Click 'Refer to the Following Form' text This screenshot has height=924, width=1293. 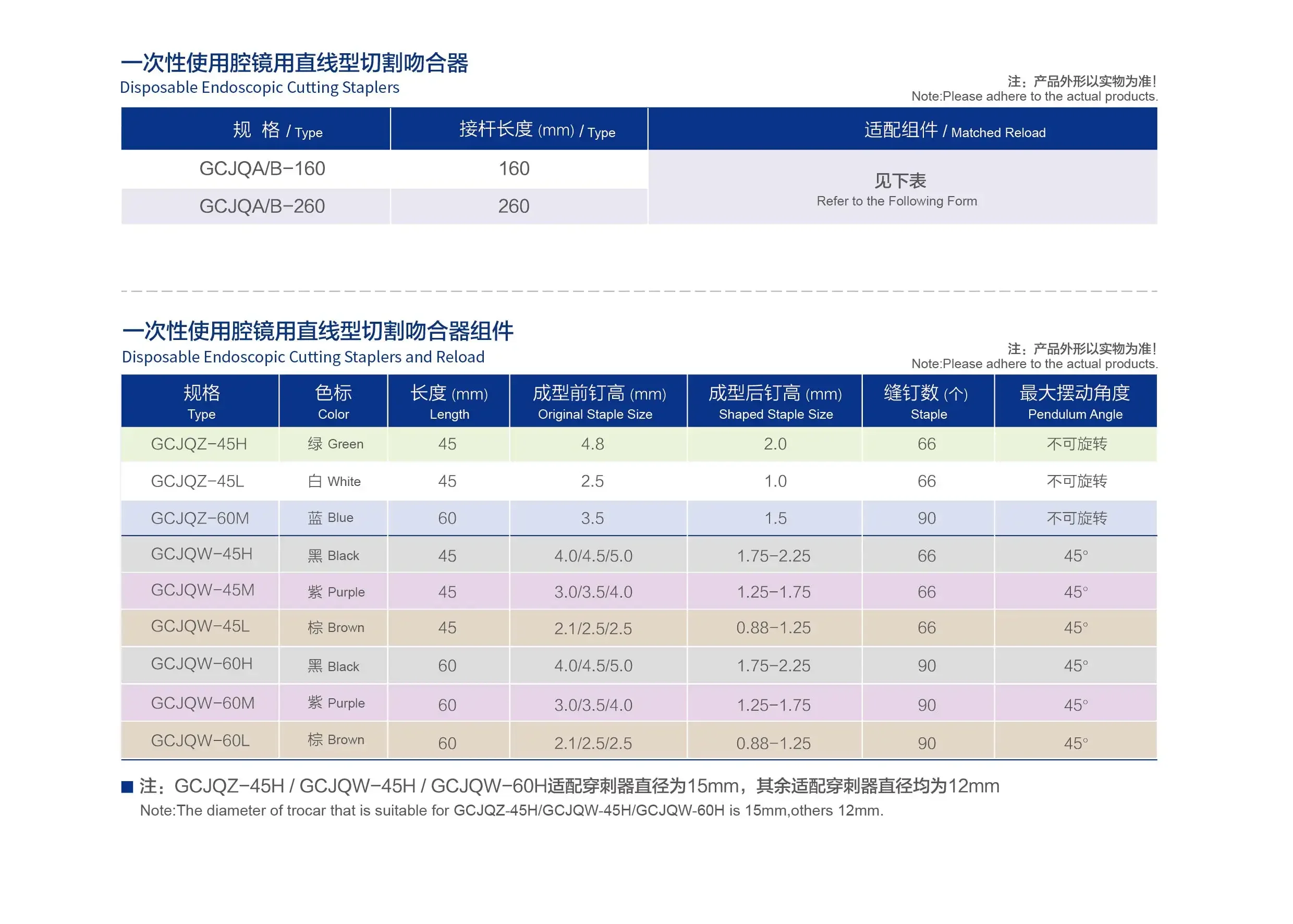click(x=897, y=201)
